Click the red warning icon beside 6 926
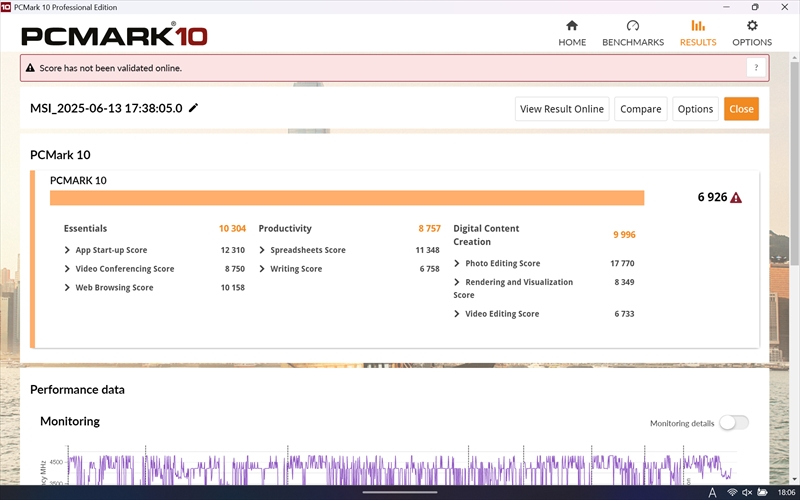This screenshot has width=800, height=500. click(x=736, y=197)
